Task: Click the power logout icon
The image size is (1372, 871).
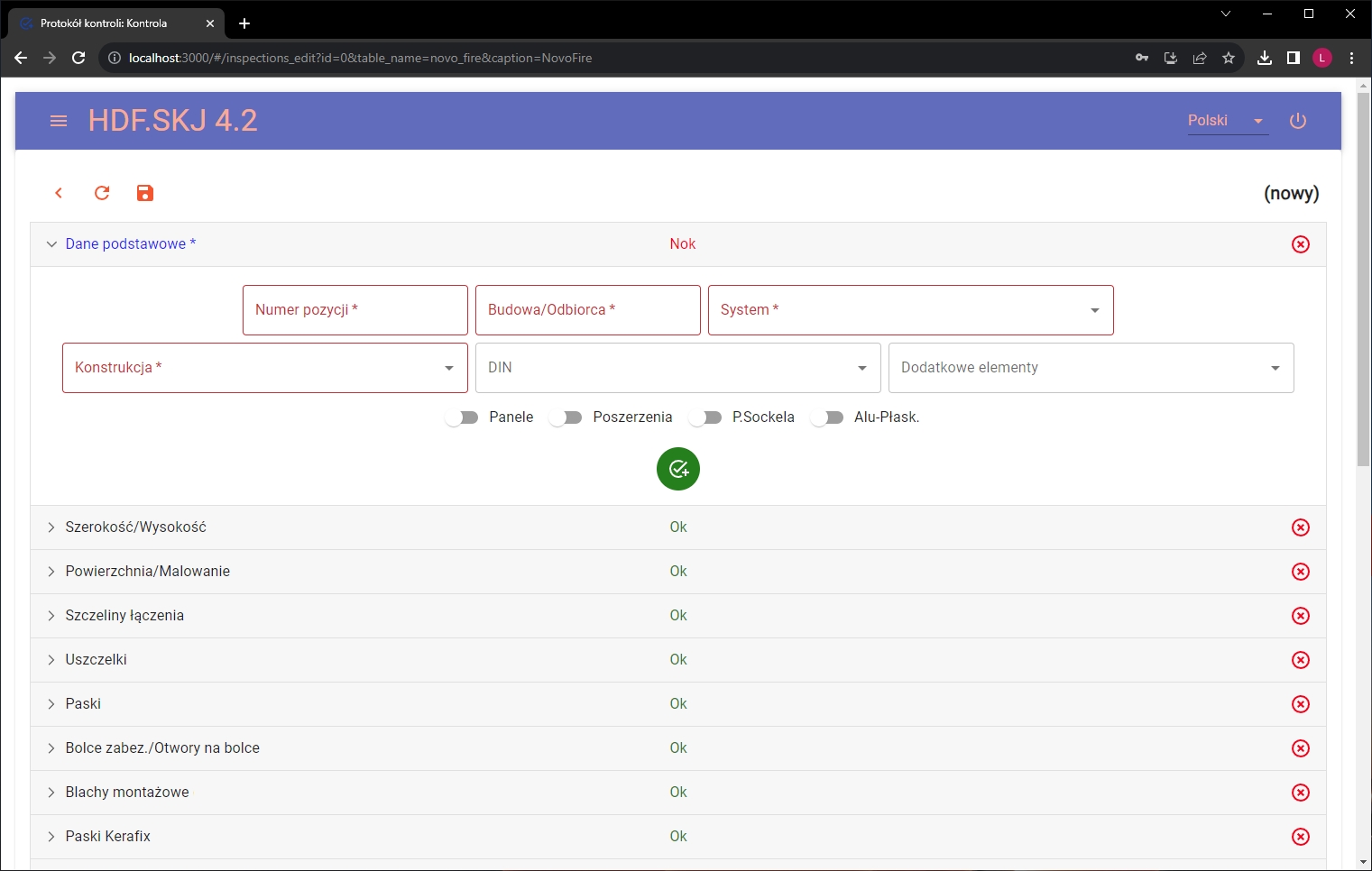Action: [1298, 121]
